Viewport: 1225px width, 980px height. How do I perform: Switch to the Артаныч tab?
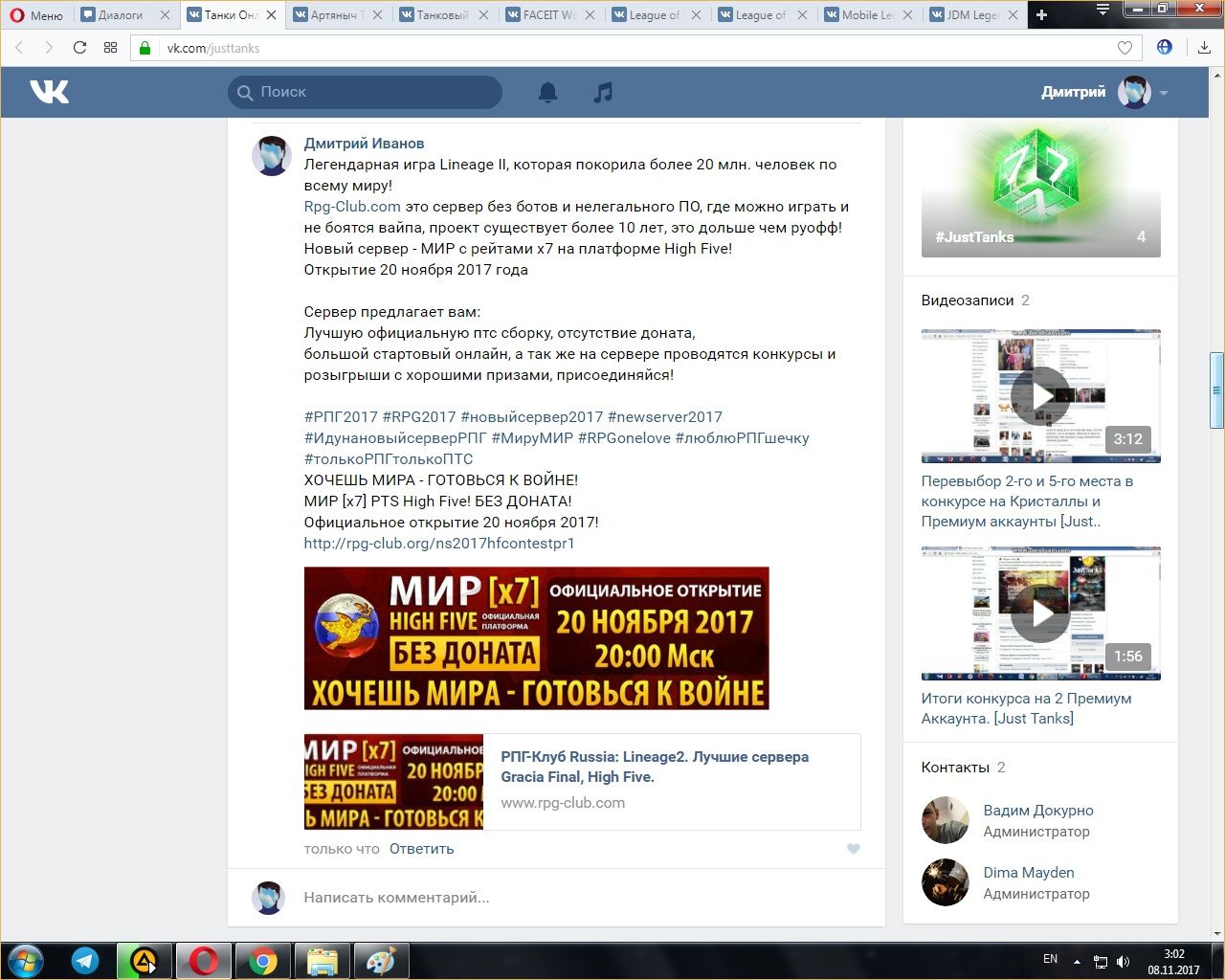point(330,14)
